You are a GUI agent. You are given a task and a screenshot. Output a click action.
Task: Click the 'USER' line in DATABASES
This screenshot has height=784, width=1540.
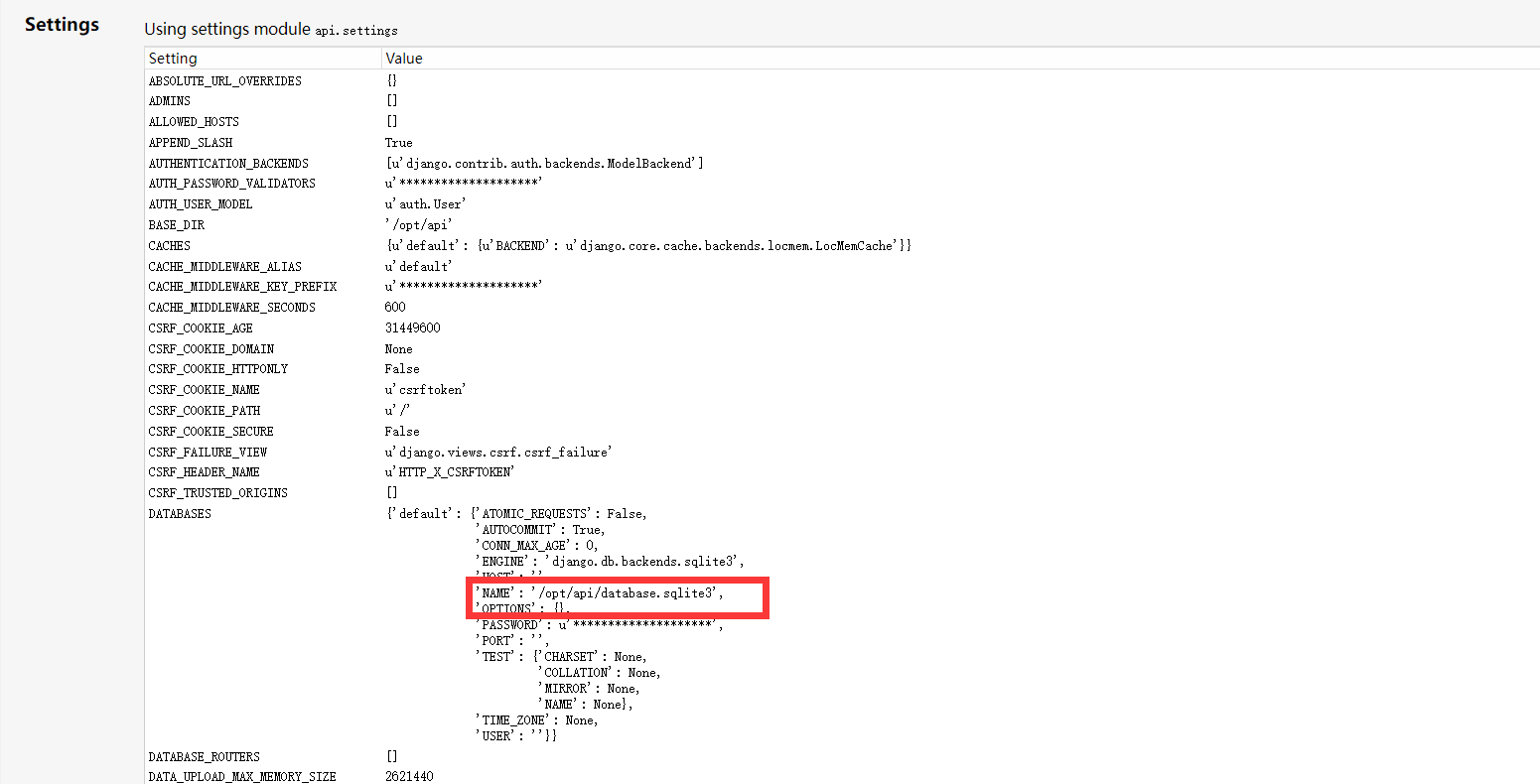(516, 736)
